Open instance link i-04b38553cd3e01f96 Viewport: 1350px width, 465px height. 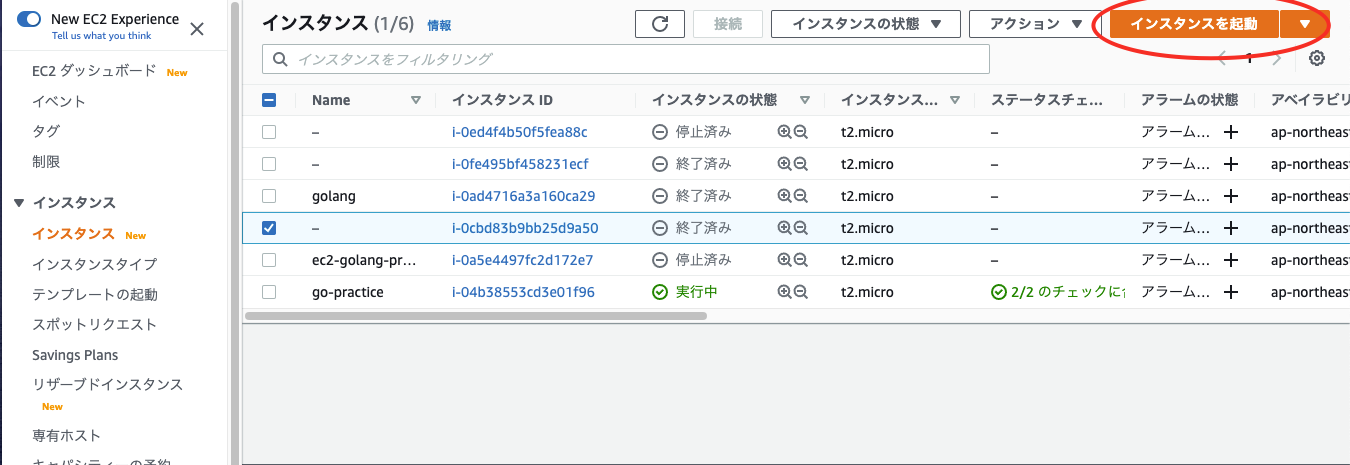click(x=523, y=292)
